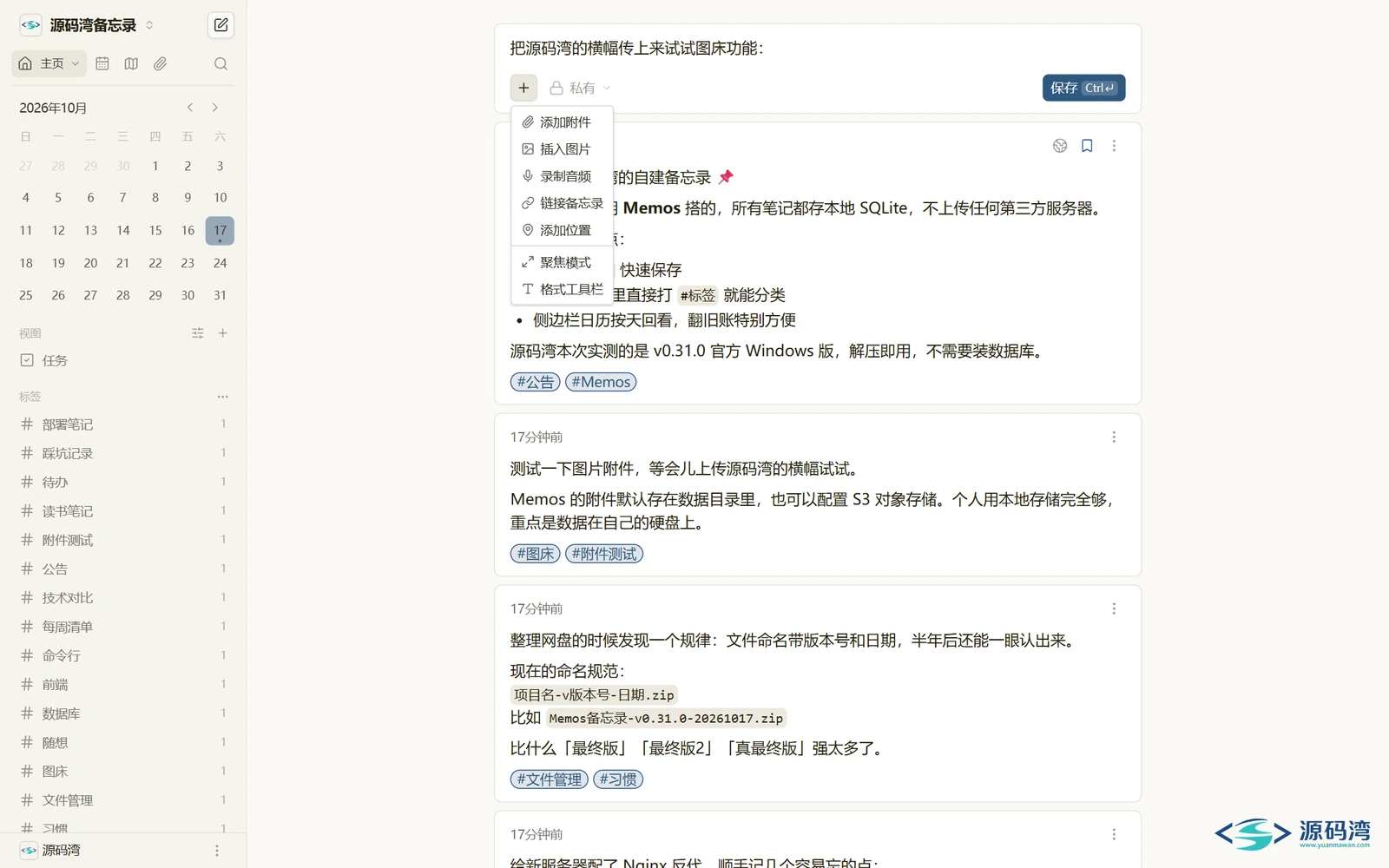1389x868 pixels.
Task: Filter by 技术对比 tag in sidebar
Action: click(123, 598)
